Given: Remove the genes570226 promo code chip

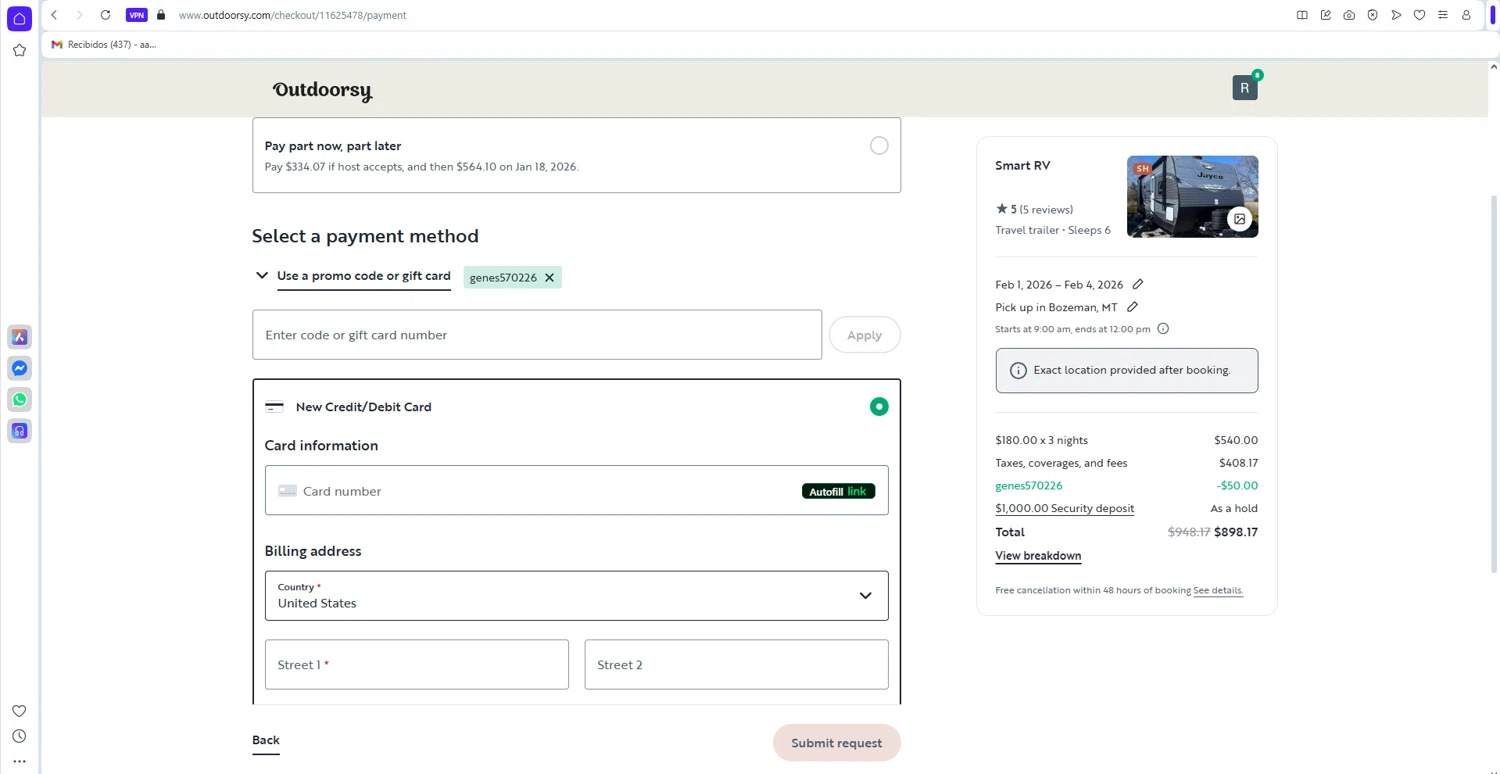Looking at the screenshot, I should 549,278.
